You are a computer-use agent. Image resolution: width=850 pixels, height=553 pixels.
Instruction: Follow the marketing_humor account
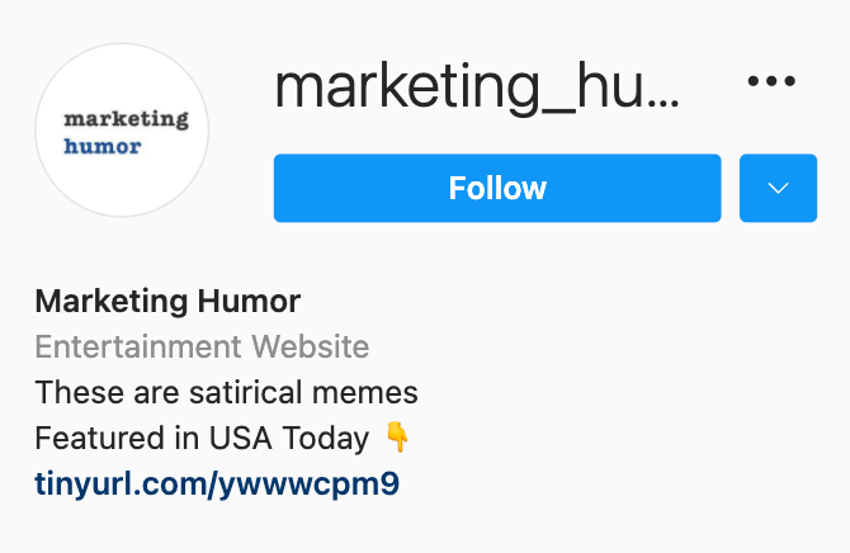497,188
